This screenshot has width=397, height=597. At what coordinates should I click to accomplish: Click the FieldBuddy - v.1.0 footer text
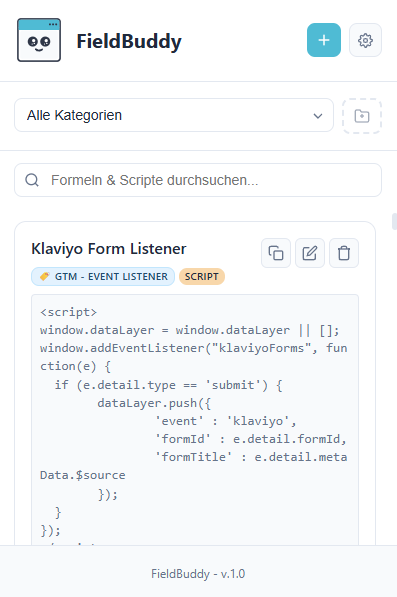198,574
